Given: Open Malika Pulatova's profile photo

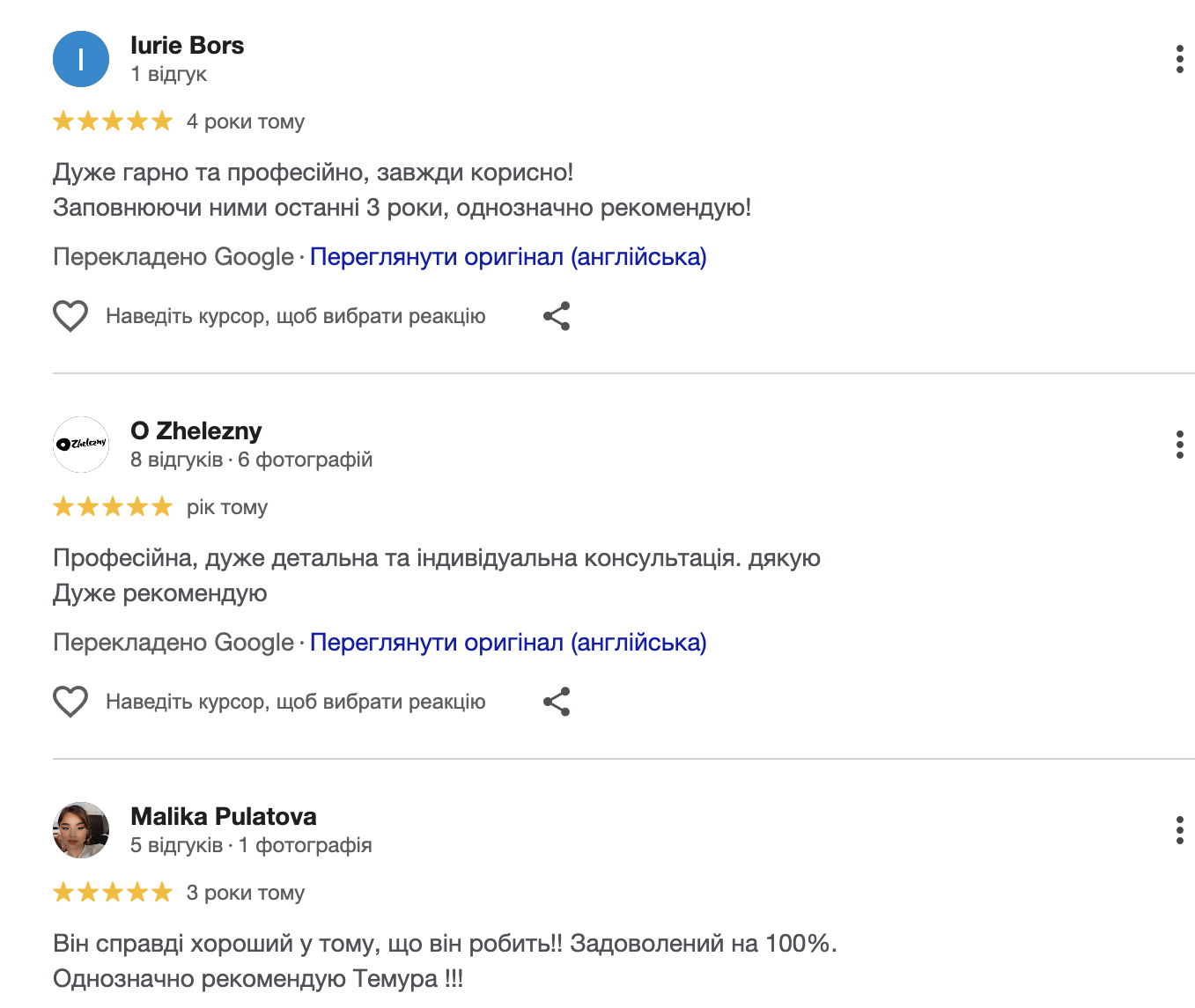Looking at the screenshot, I should 81,830.
